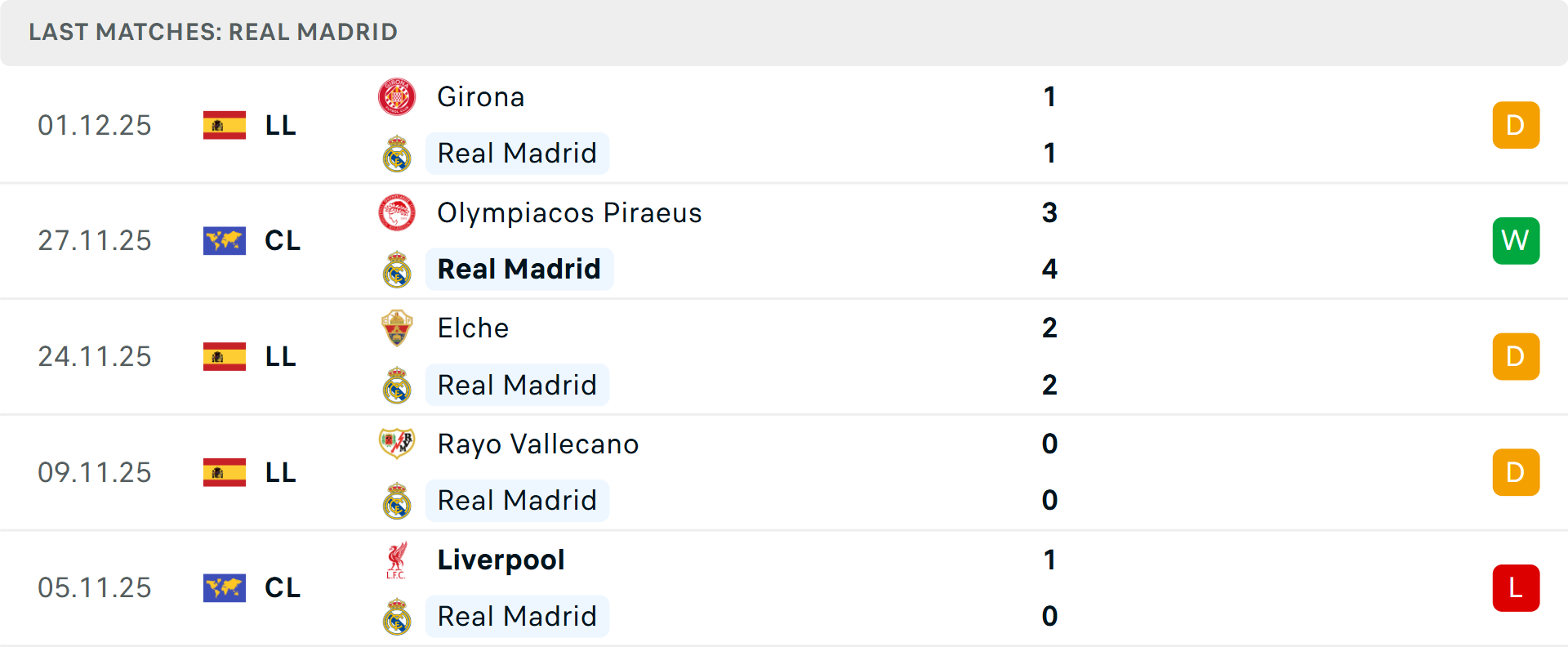Click the Spain flag on the 01.12.25 match
Image resolution: width=1568 pixels, height=647 pixels.
225,125
